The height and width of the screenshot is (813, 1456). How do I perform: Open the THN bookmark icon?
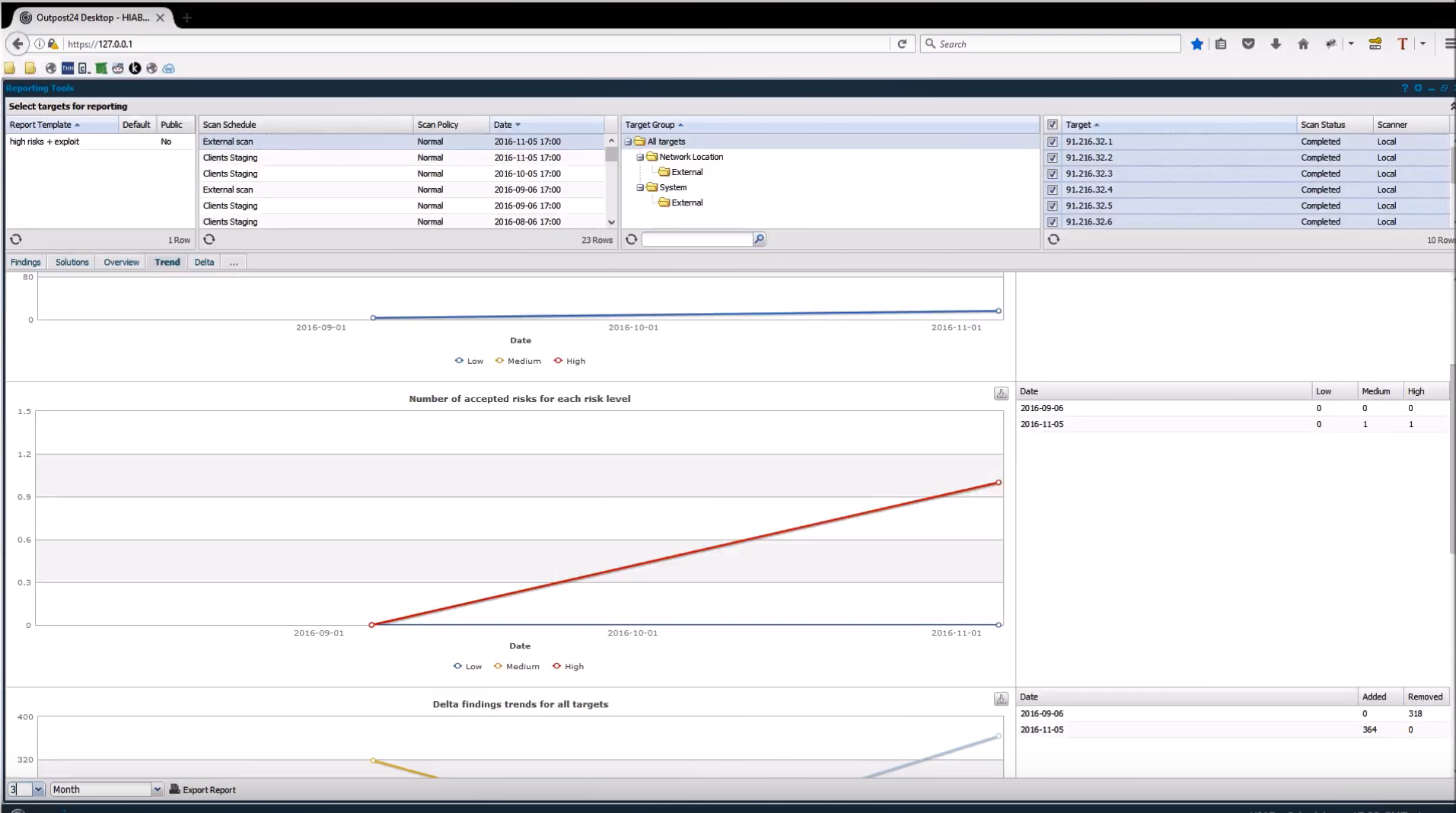[68, 69]
